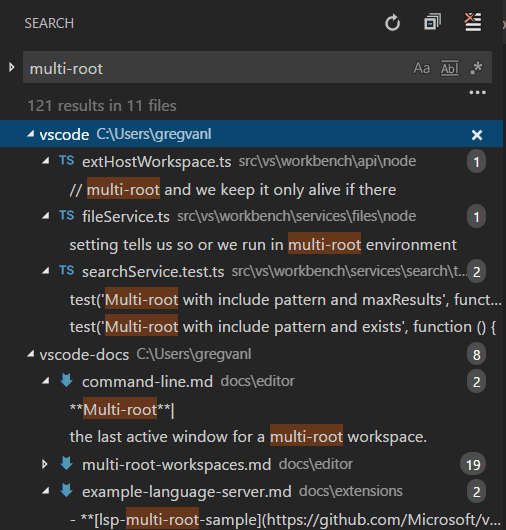
Task: Toggle Use Regular Expression option
Action: pyautogui.click(x=477, y=68)
